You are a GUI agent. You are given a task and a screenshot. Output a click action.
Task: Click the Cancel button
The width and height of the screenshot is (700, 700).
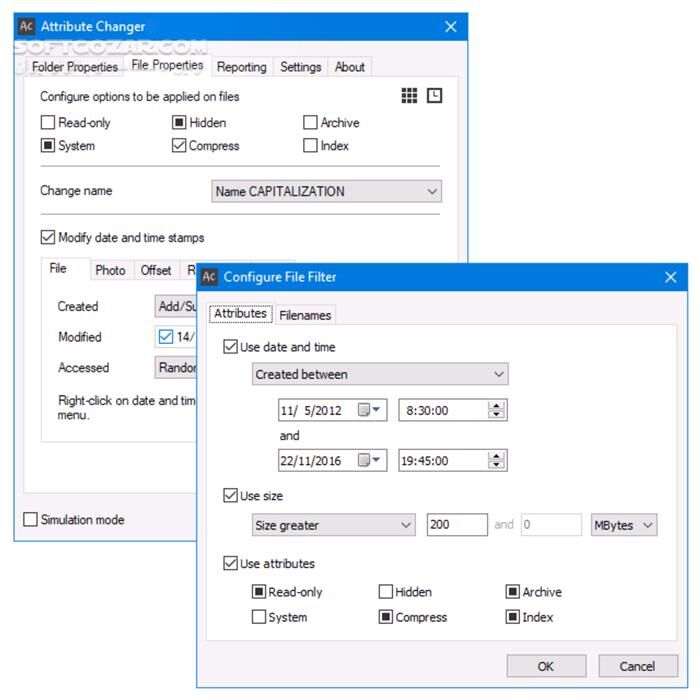(x=637, y=666)
